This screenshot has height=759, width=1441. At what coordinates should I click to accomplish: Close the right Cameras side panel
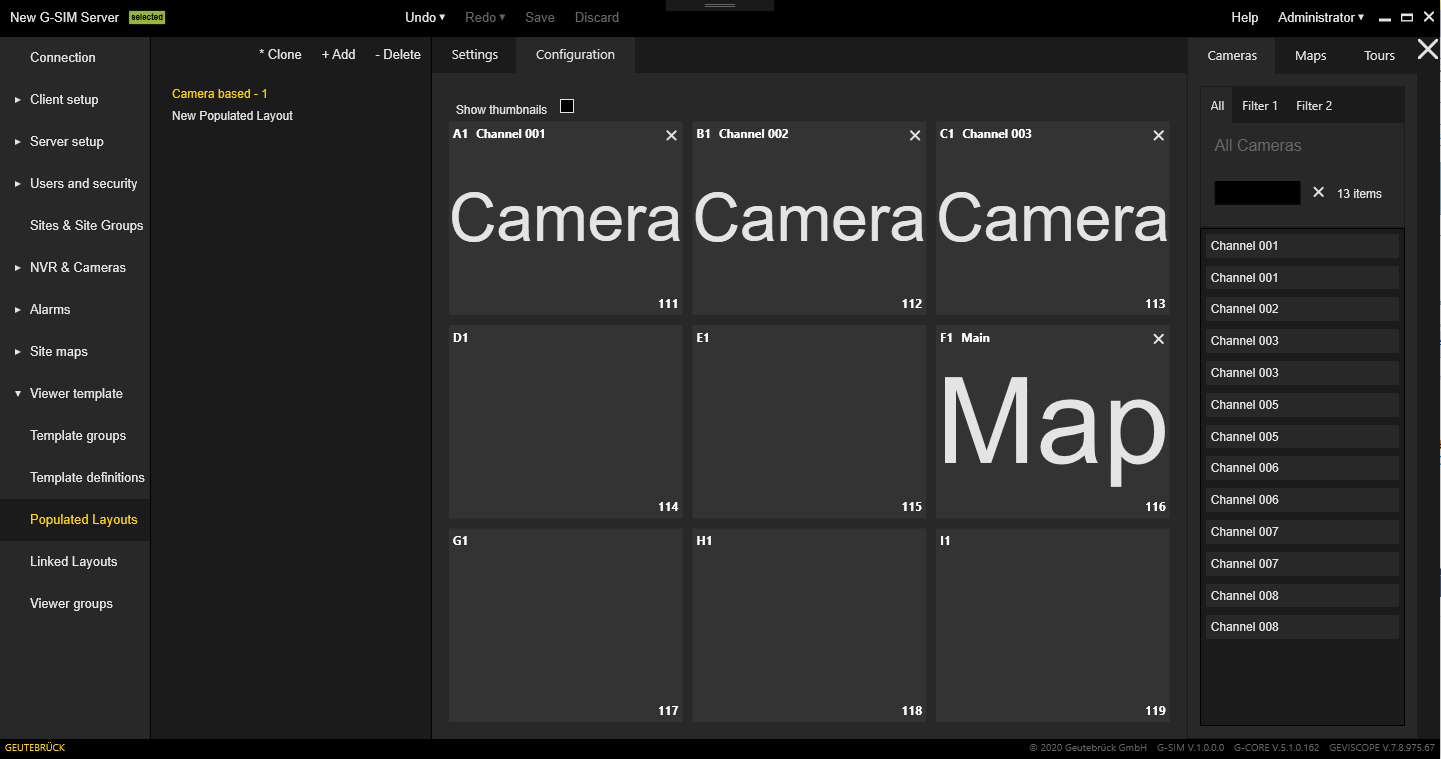click(1427, 49)
